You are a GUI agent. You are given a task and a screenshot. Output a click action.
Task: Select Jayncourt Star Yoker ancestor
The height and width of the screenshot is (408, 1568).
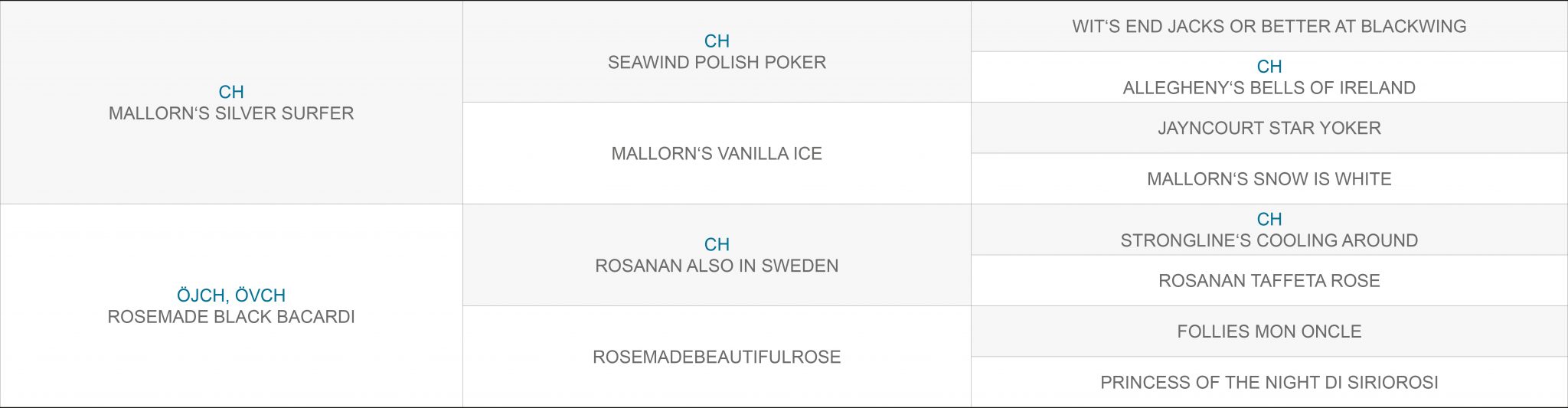pos(1269,128)
